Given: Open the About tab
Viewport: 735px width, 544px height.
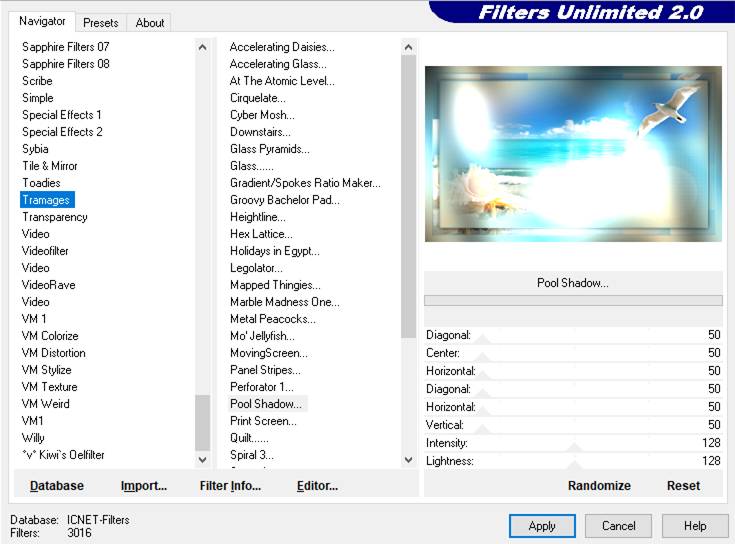Looking at the screenshot, I should coord(150,22).
